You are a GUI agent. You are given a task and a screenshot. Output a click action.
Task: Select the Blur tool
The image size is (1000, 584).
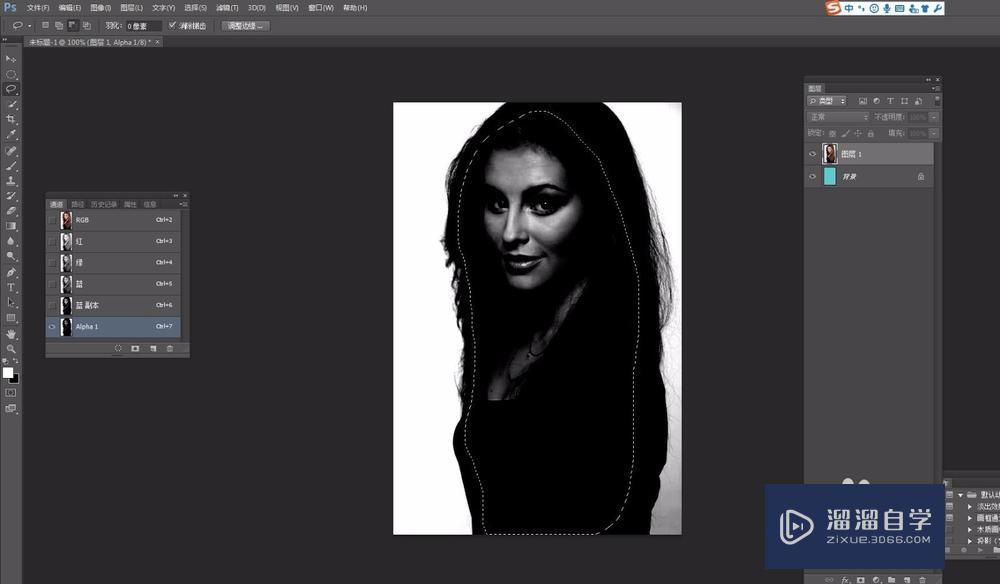coord(11,242)
